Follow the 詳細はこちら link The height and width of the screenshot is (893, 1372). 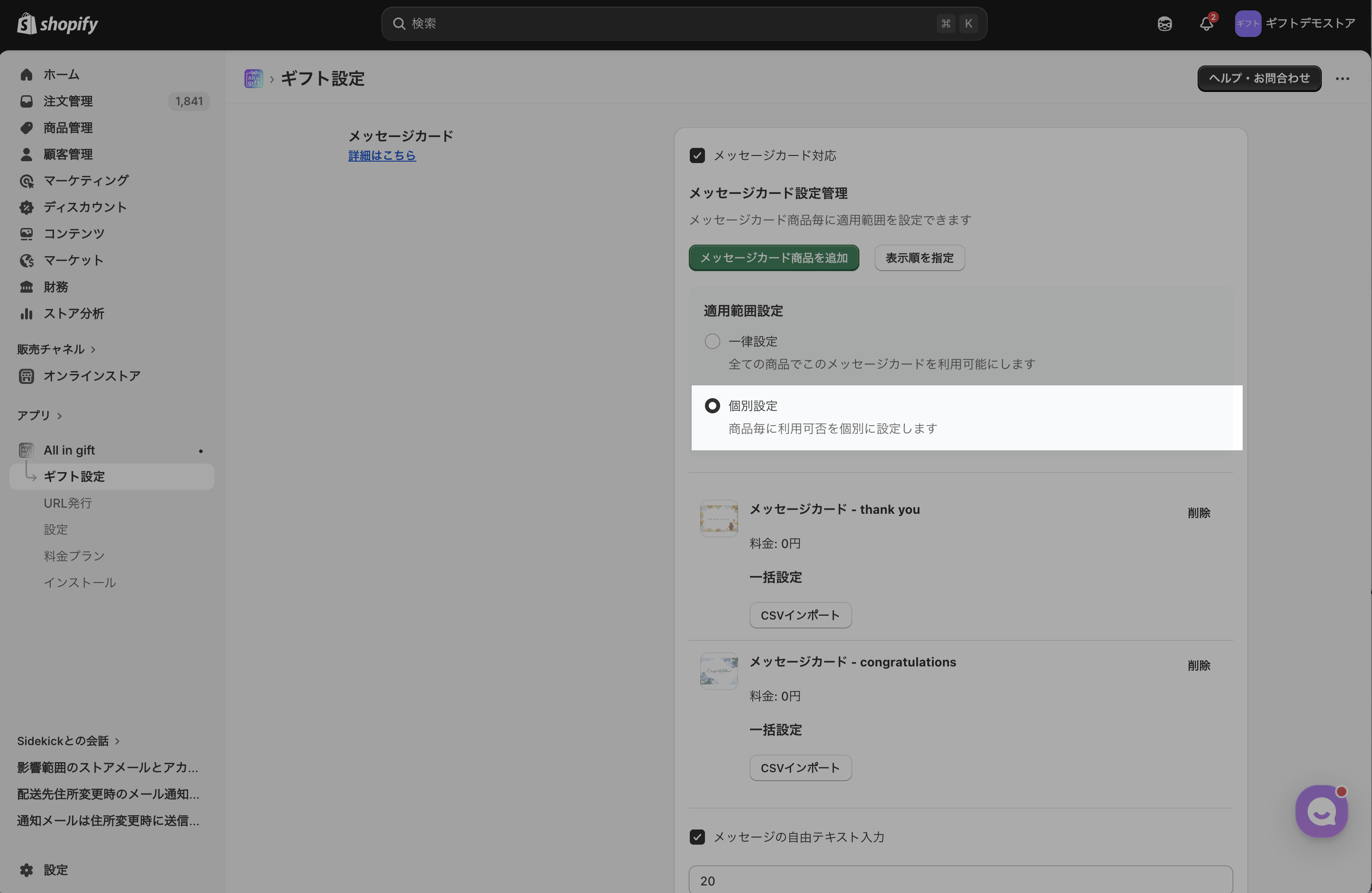(382, 156)
